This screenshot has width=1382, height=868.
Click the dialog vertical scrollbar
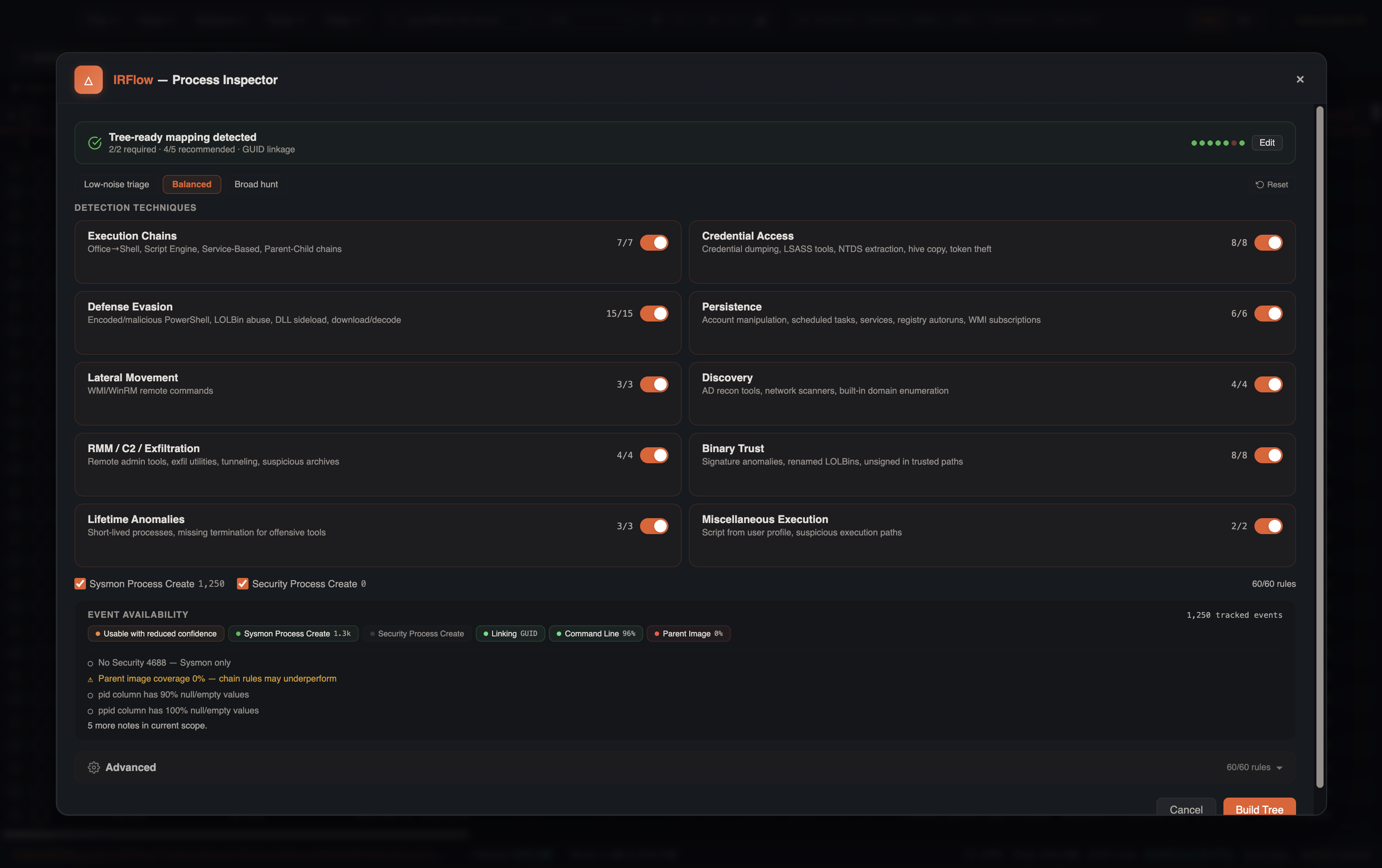tap(1320, 446)
